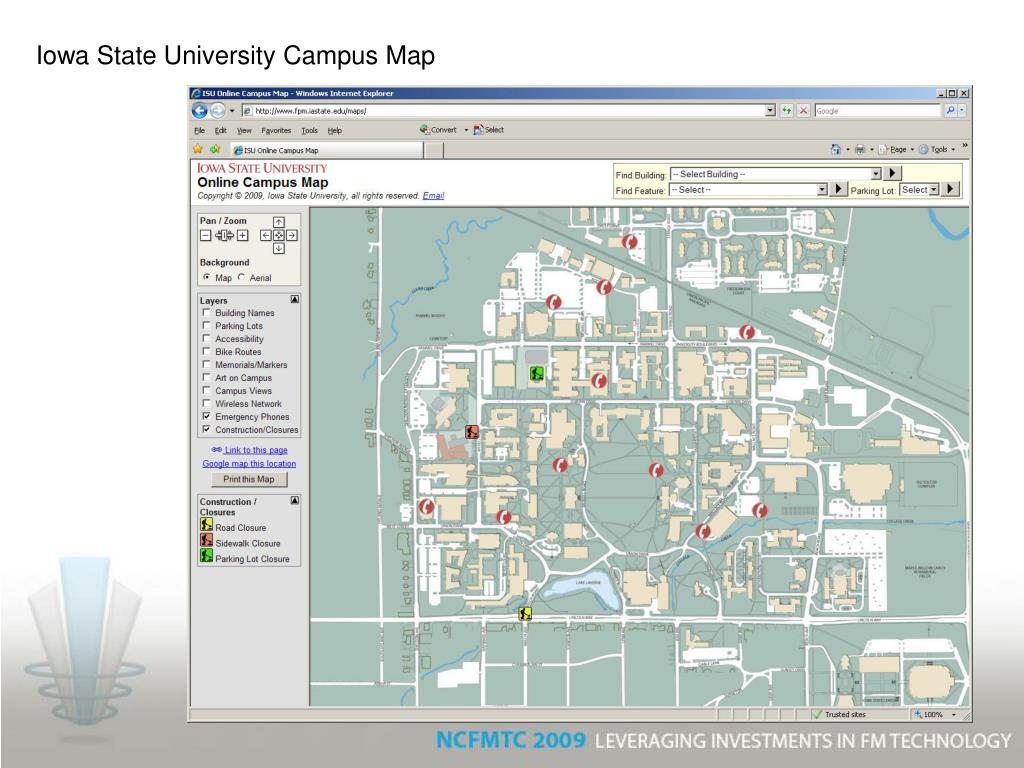Open the Help menu

pyautogui.click(x=334, y=131)
